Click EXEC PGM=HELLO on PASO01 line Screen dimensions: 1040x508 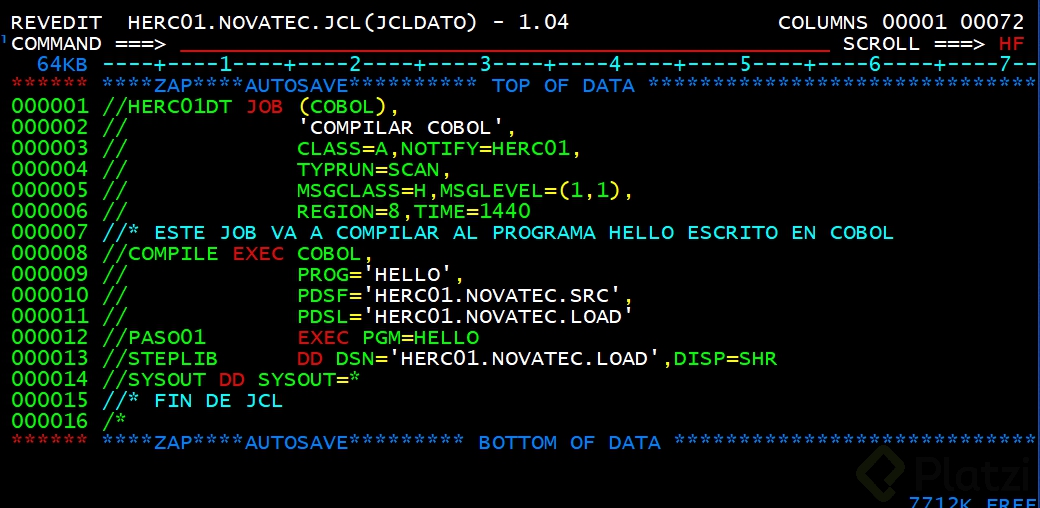(388, 338)
